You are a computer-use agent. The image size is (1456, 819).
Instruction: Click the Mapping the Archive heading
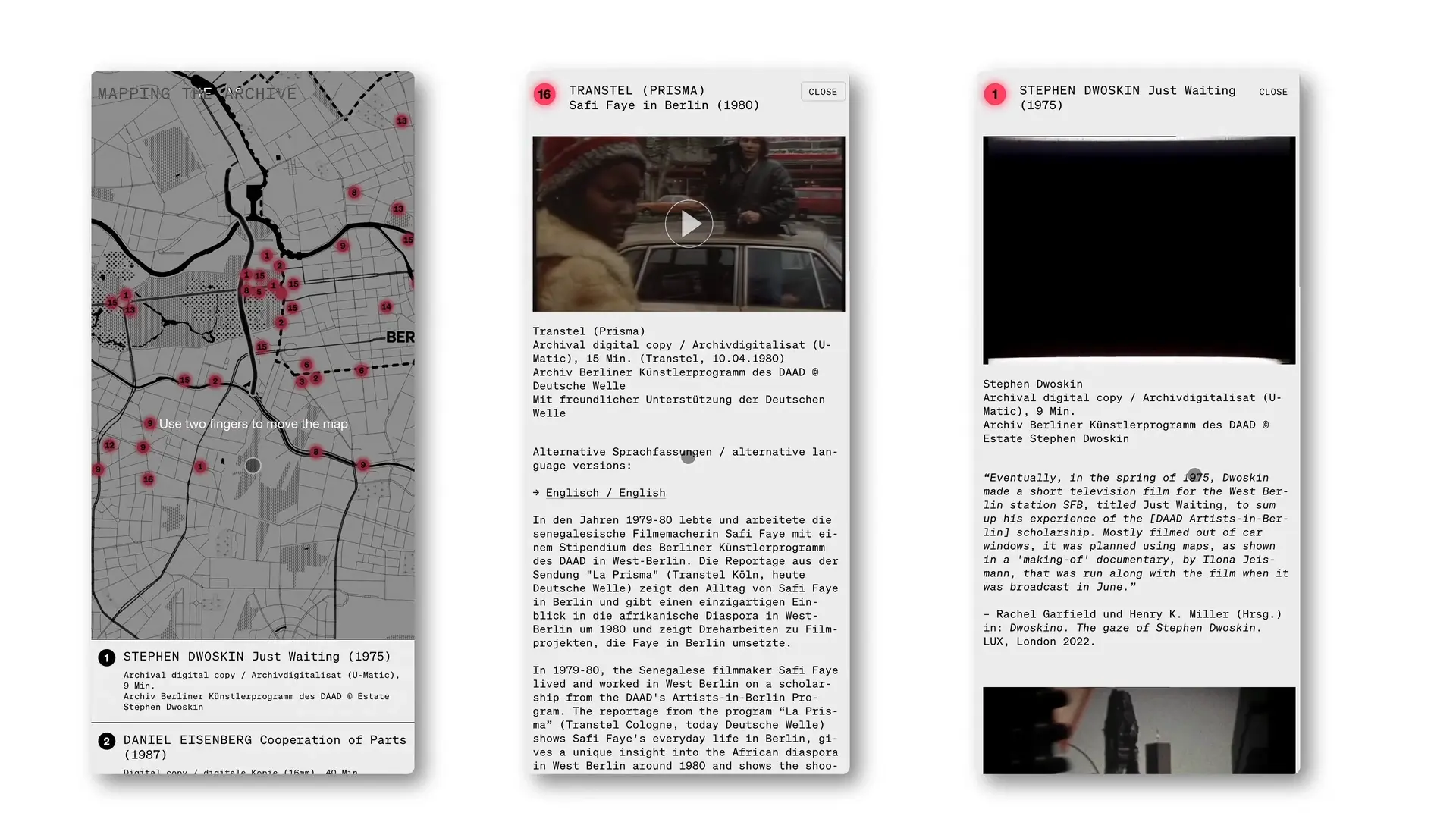[x=196, y=94]
